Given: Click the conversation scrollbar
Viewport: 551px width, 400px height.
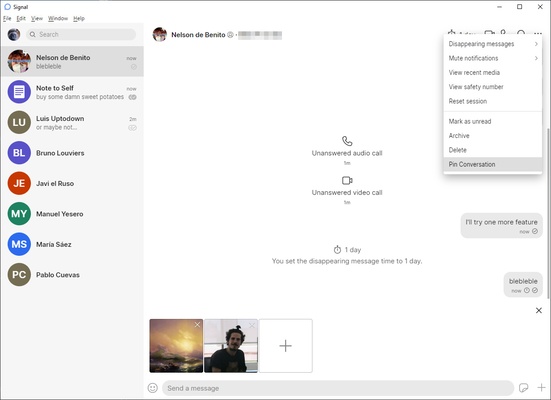Looking at the screenshot, I should [548, 213].
